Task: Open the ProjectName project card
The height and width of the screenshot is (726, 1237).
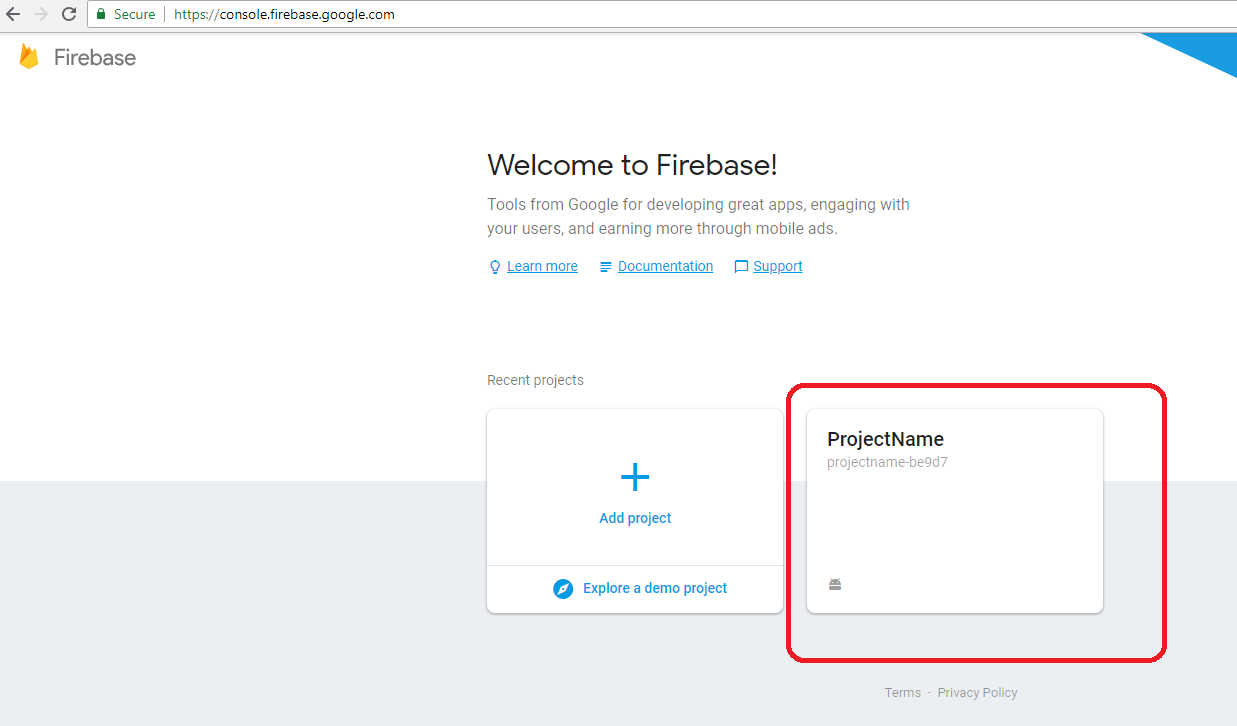Action: point(954,510)
